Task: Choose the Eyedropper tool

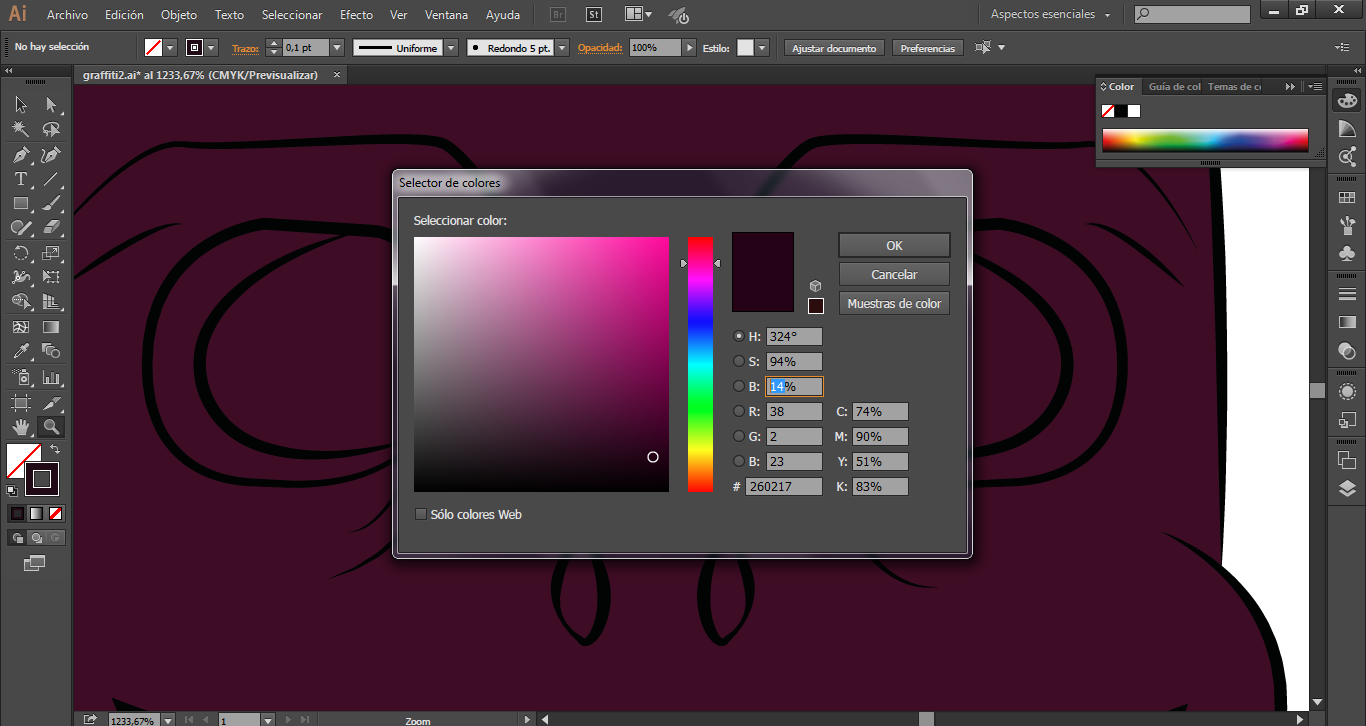Action: pyautogui.click(x=21, y=351)
